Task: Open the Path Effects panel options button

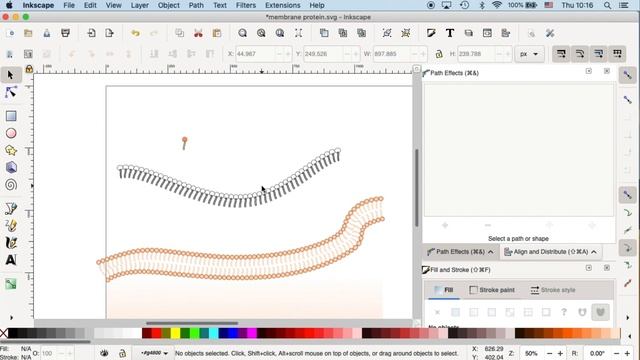Action: point(589,71)
